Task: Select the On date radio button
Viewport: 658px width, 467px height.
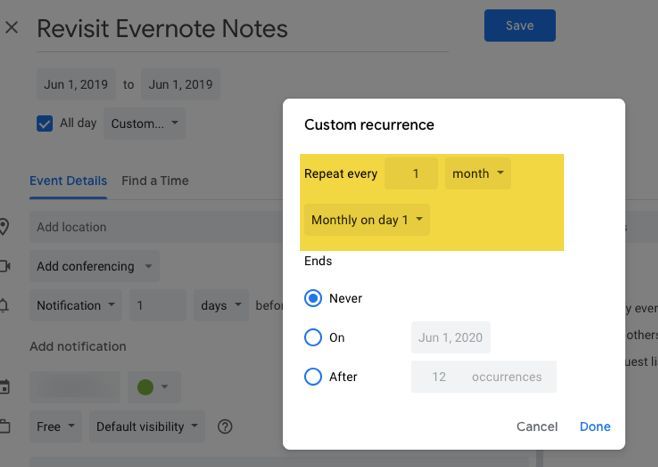Action: coord(313,338)
